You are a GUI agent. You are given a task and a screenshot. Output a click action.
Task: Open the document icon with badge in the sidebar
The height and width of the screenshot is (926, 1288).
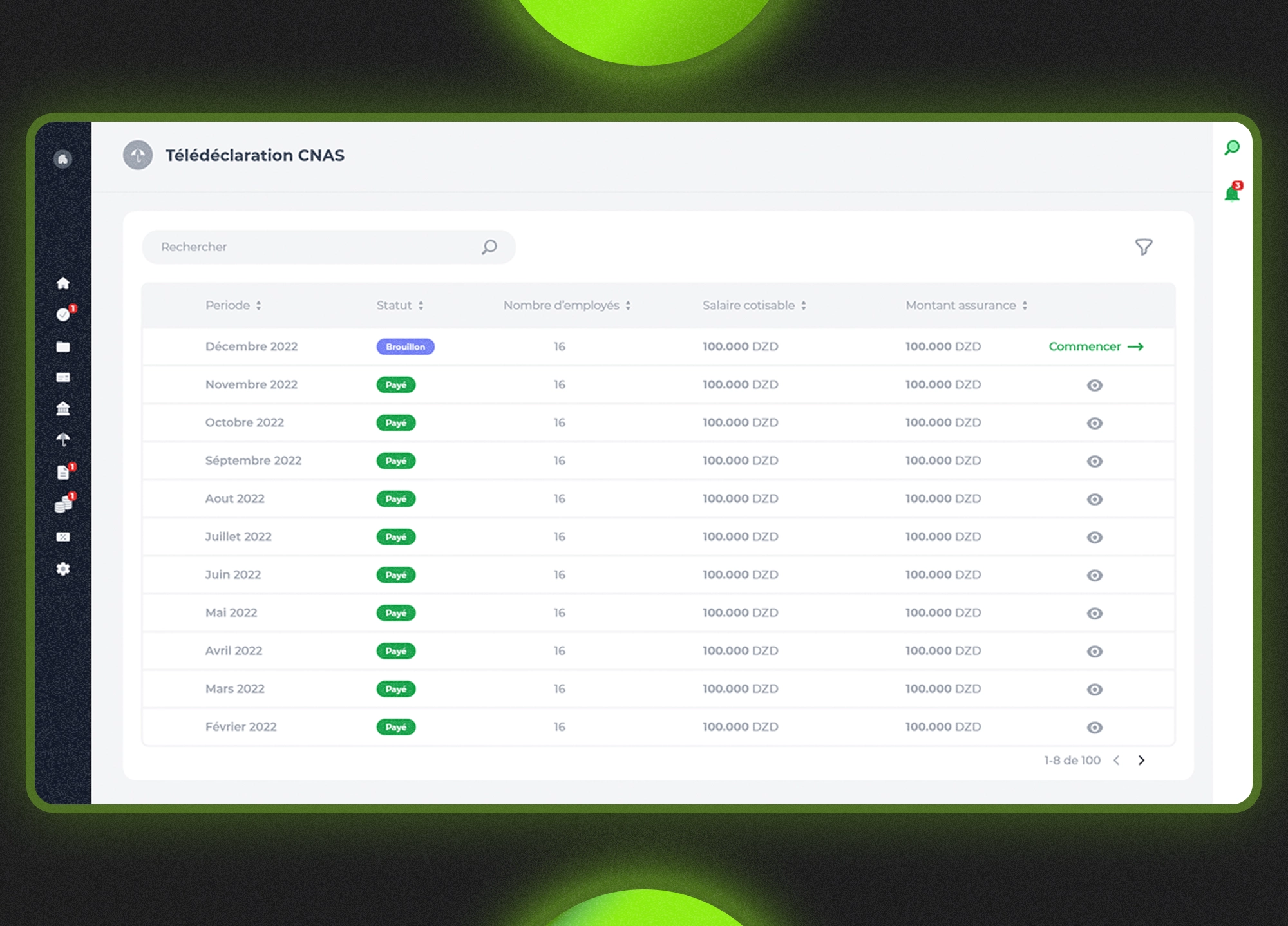(63, 472)
